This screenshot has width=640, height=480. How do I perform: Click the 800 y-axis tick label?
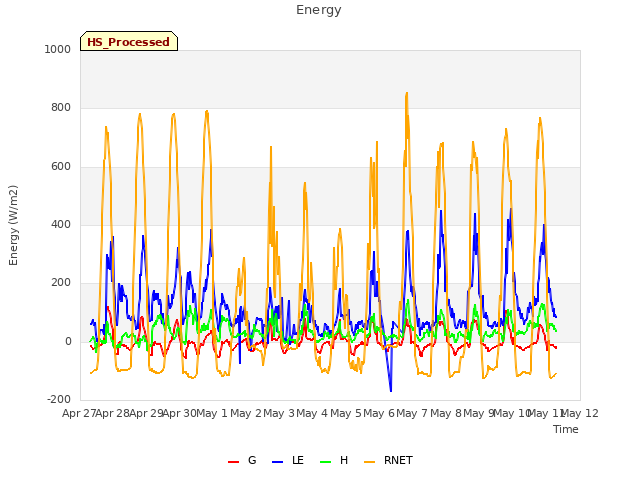61,107
